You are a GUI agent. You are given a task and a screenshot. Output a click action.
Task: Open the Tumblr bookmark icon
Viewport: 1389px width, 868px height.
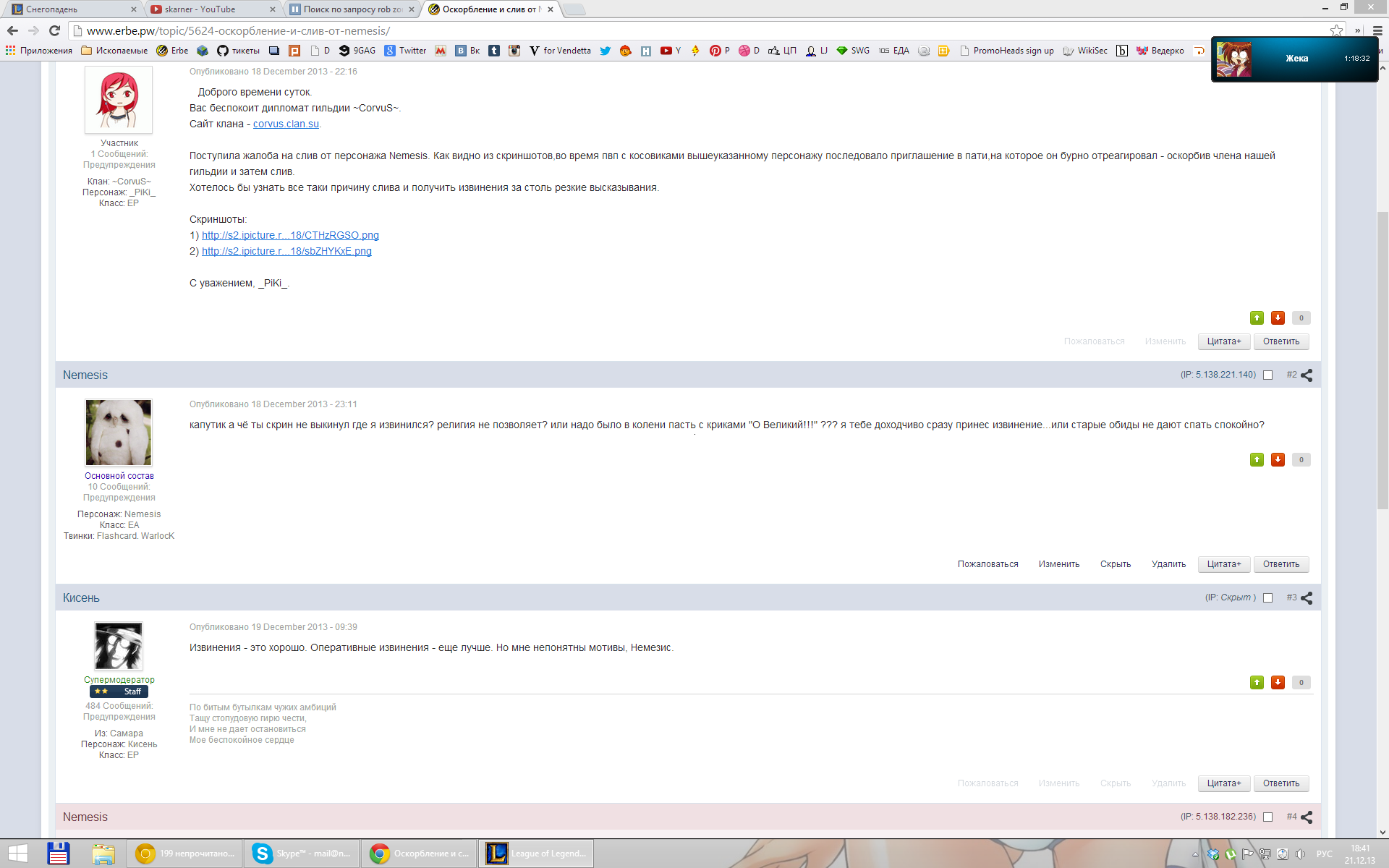click(494, 51)
